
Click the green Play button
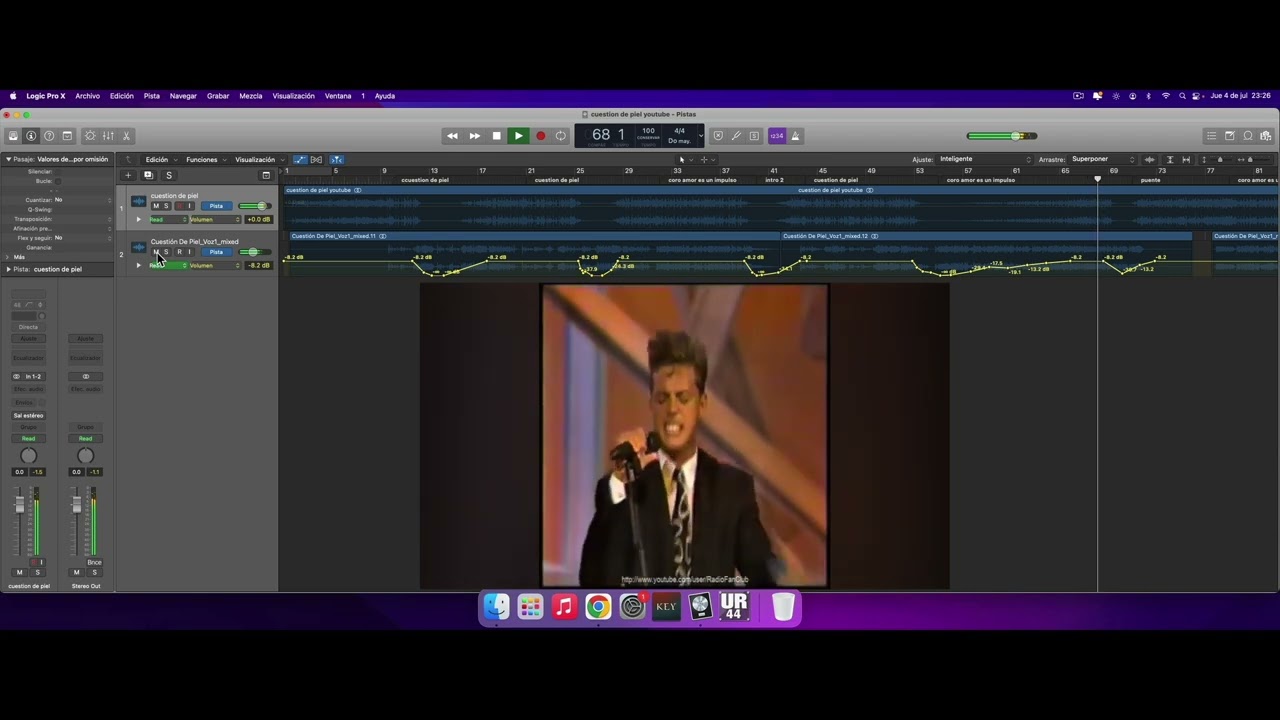[518, 136]
